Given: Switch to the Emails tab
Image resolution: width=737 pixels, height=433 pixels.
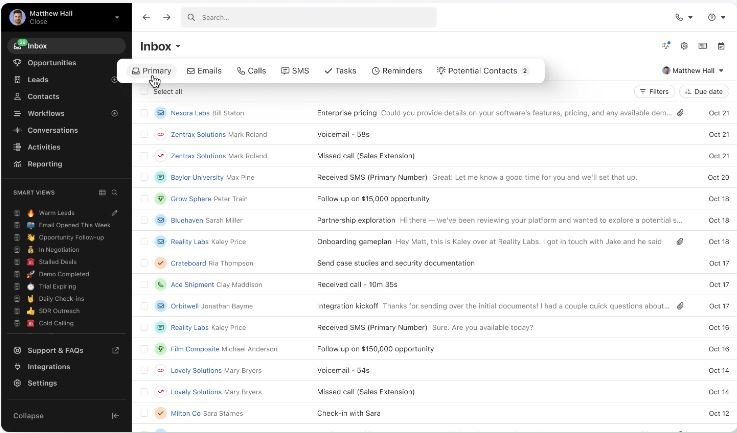Looking at the screenshot, I should [x=204, y=71].
